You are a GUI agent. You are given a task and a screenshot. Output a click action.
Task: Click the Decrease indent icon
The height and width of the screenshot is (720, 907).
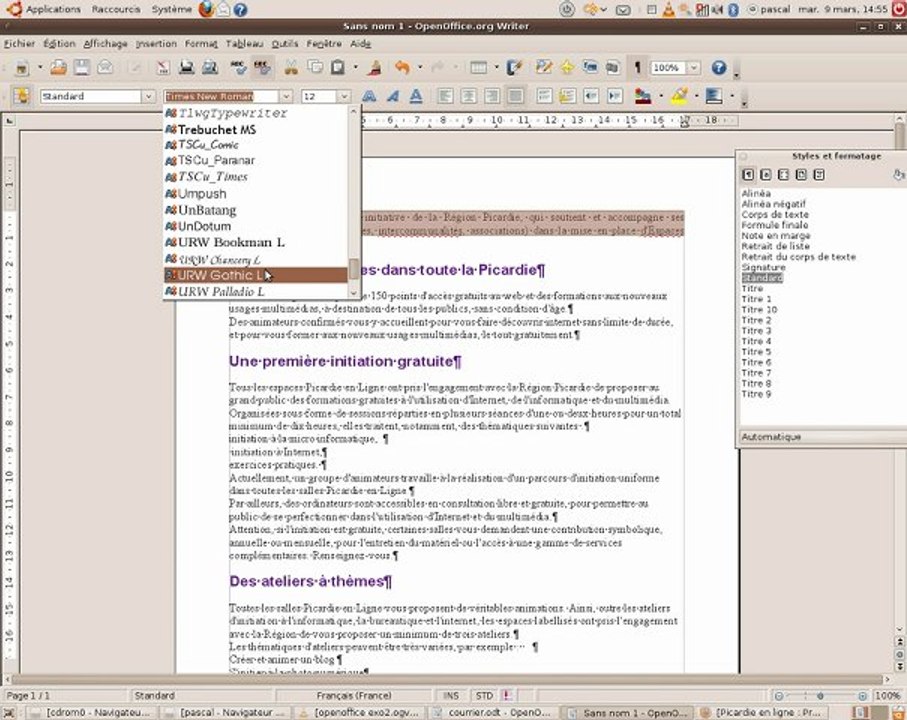591,96
